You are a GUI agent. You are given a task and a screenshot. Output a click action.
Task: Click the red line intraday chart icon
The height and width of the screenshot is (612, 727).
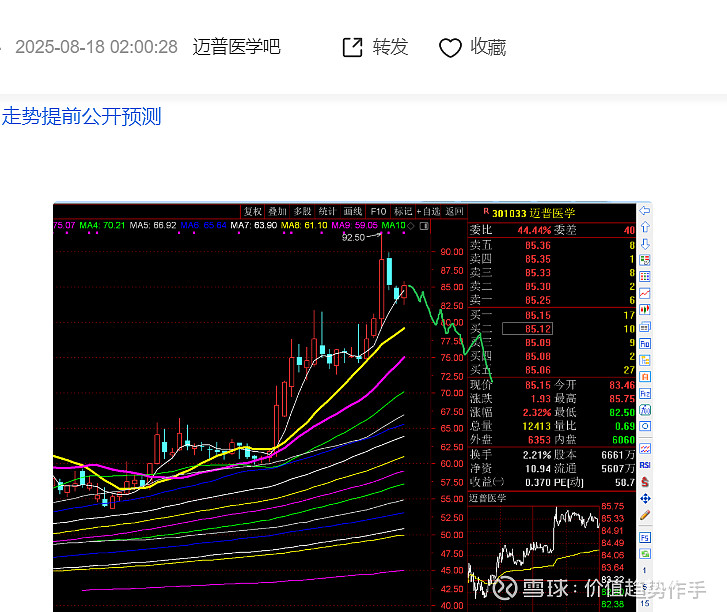pyautogui.click(x=644, y=293)
